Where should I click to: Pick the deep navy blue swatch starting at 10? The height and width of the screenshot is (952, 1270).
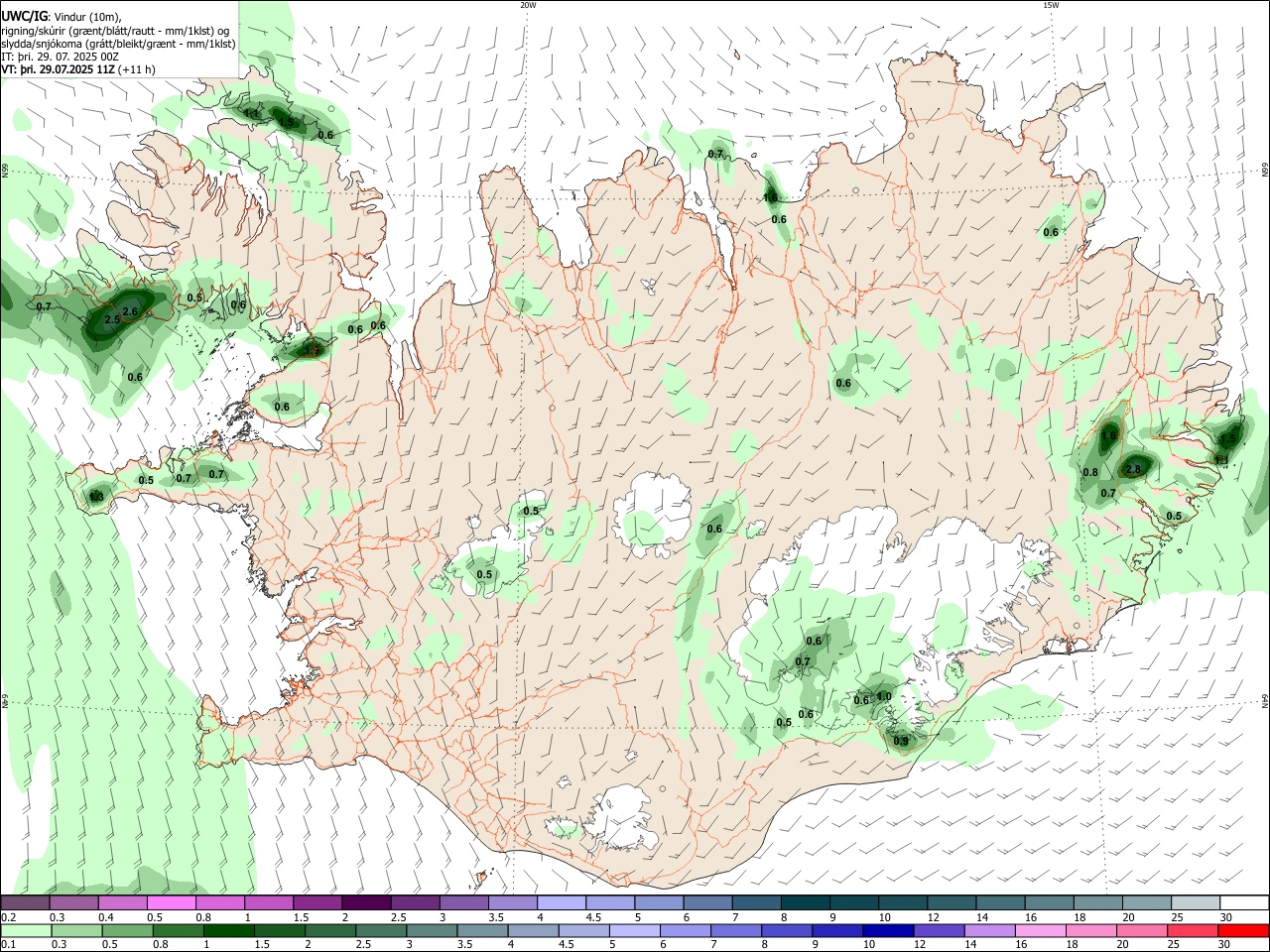coord(886,931)
